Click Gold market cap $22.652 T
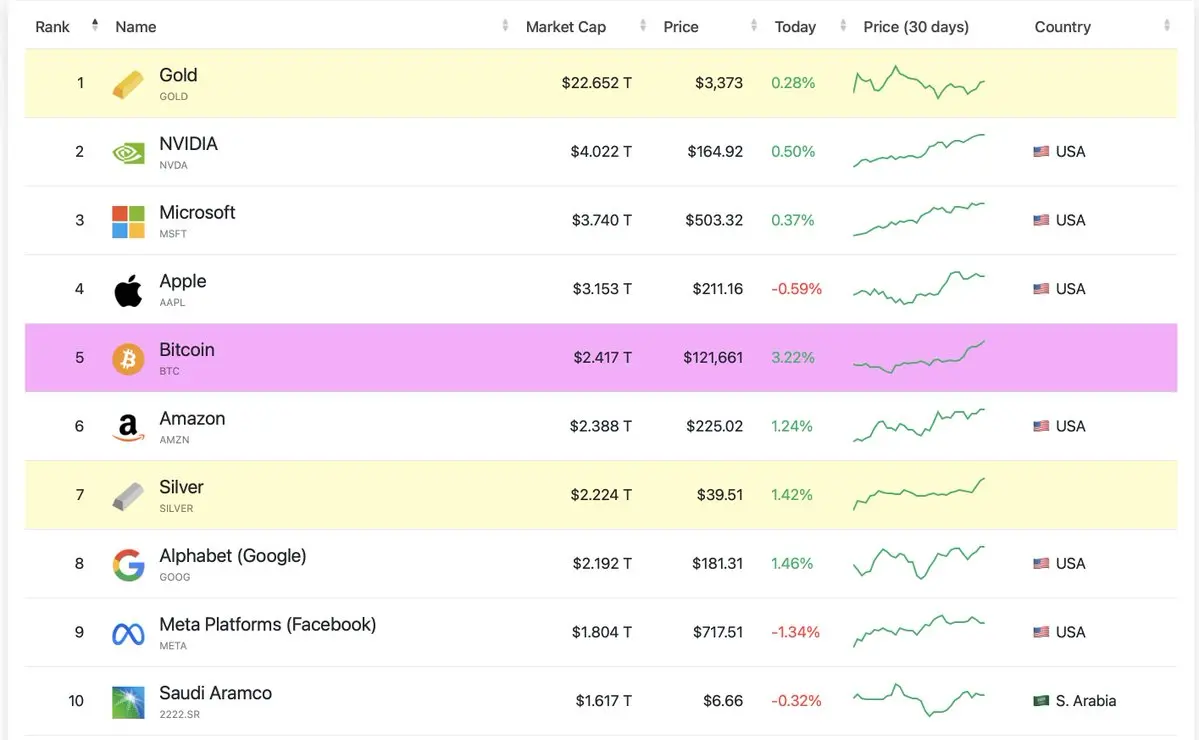This screenshot has width=1199, height=740. [596, 83]
